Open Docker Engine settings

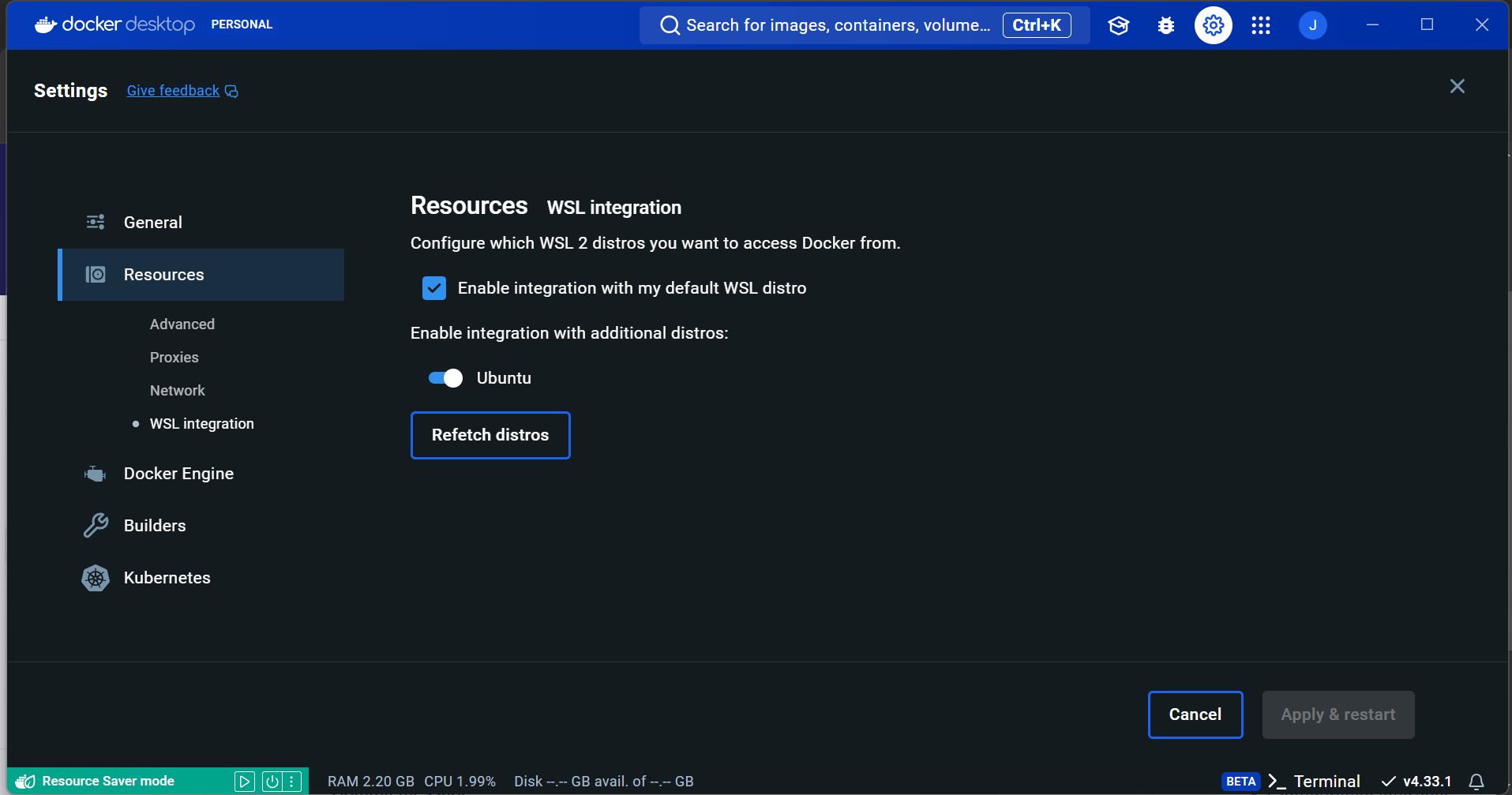point(201,474)
